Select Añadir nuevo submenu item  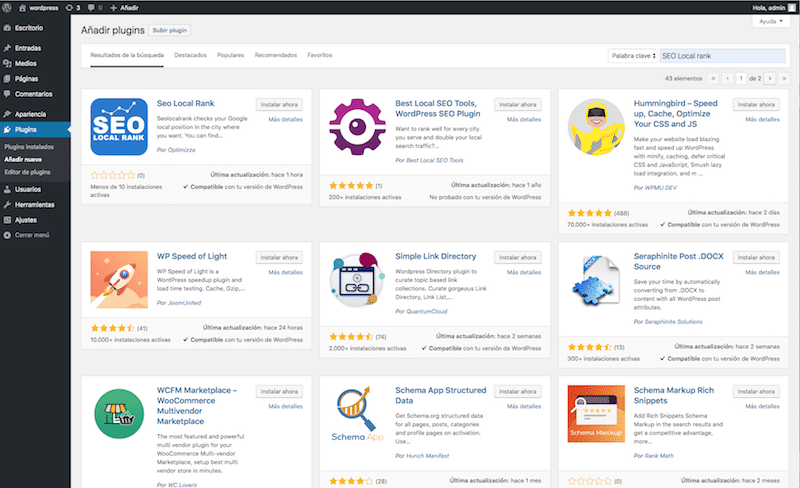[23, 160]
